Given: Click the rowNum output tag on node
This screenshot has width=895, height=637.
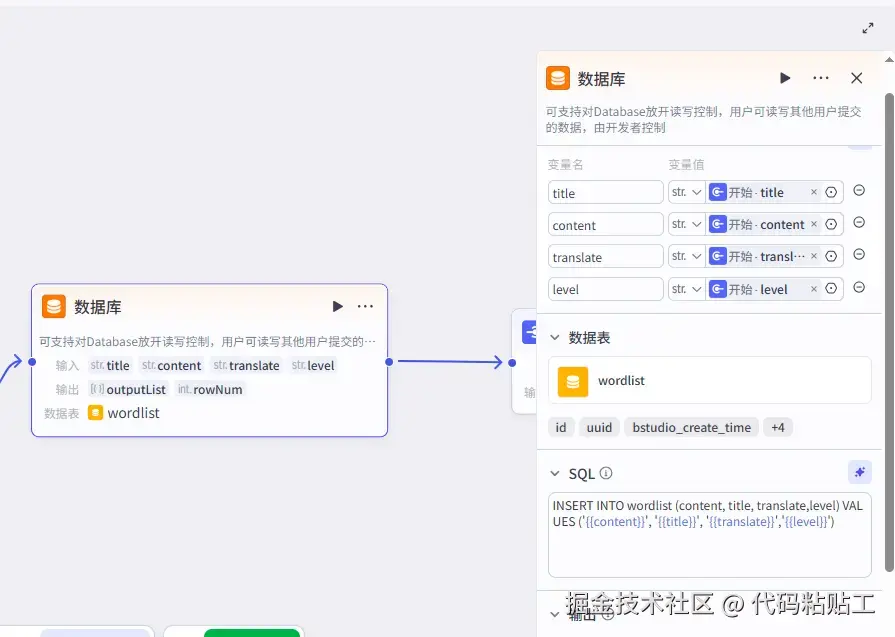Looking at the screenshot, I should click(210, 389).
